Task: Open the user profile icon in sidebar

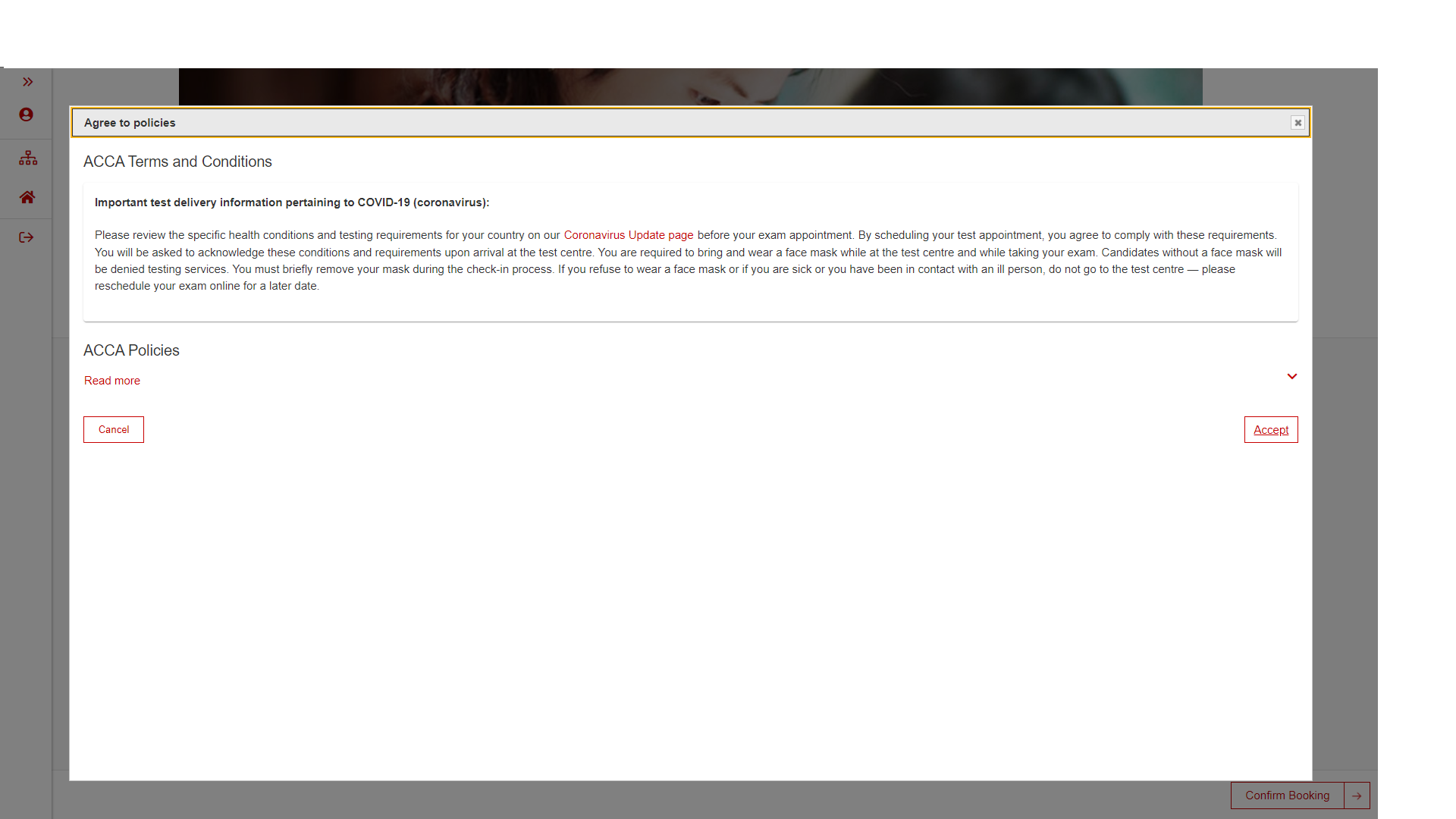Action: coord(26,115)
